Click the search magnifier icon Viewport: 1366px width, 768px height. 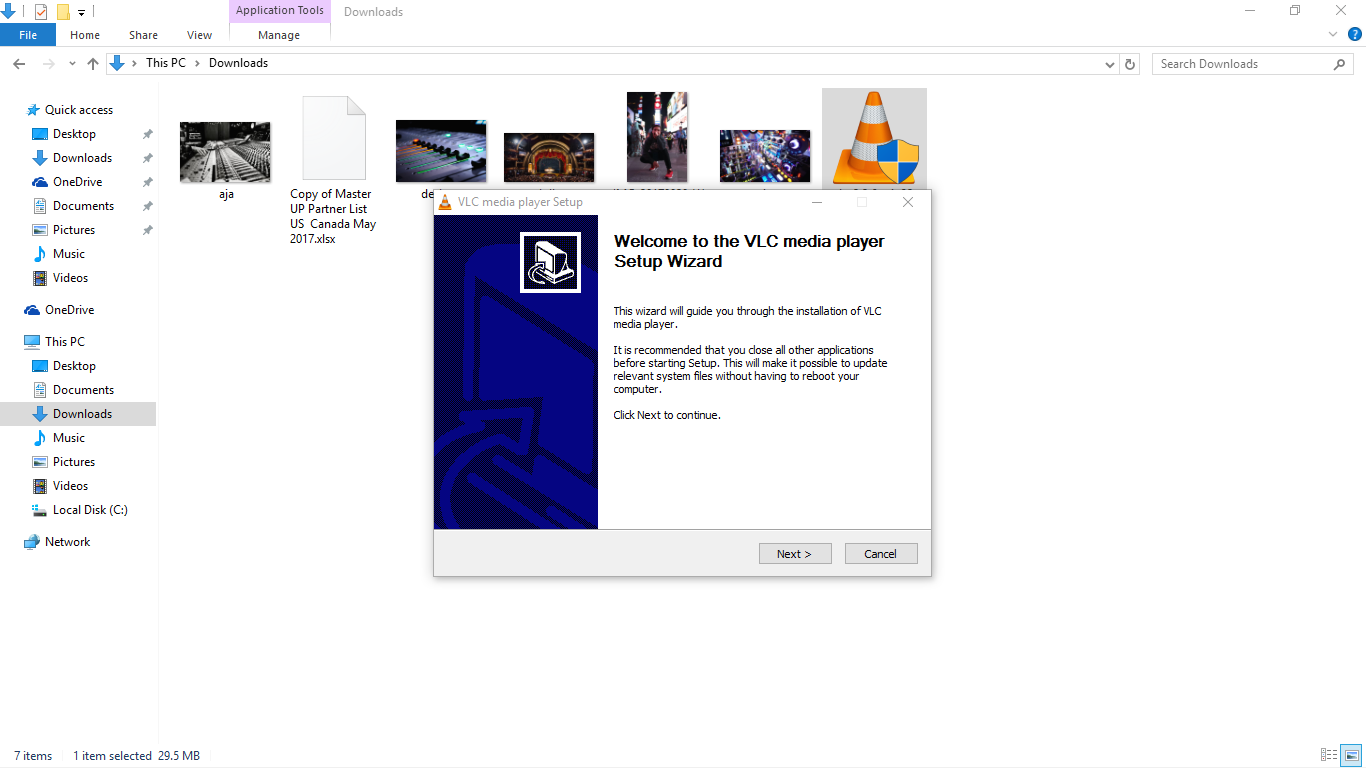tap(1340, 64)
